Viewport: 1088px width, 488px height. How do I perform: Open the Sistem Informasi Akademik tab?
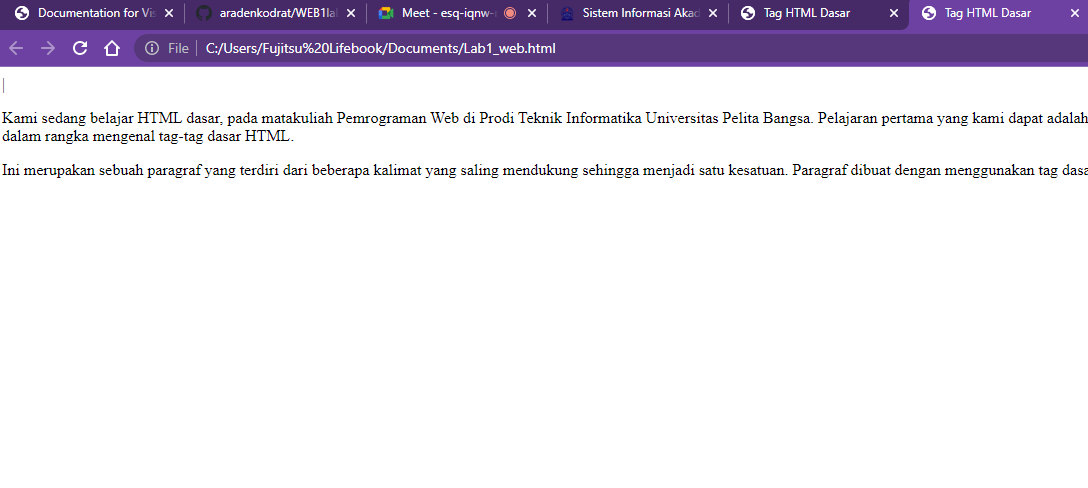pyautogui.click(x=638, y=13)
